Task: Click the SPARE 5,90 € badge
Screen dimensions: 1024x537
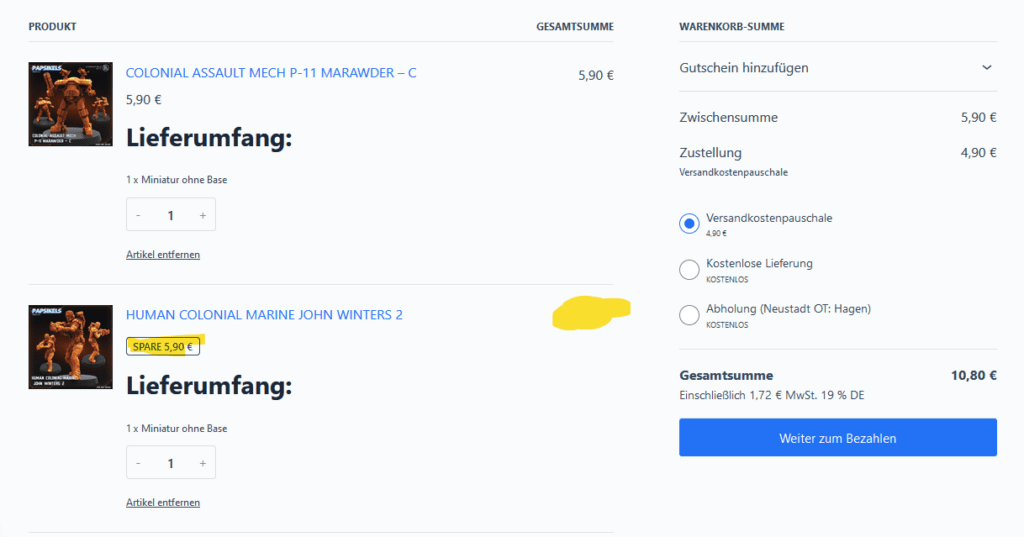Action: point(163,347)
